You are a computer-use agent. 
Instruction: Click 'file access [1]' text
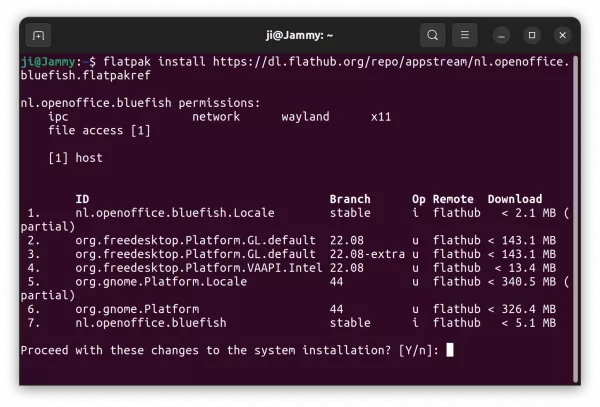99,131
